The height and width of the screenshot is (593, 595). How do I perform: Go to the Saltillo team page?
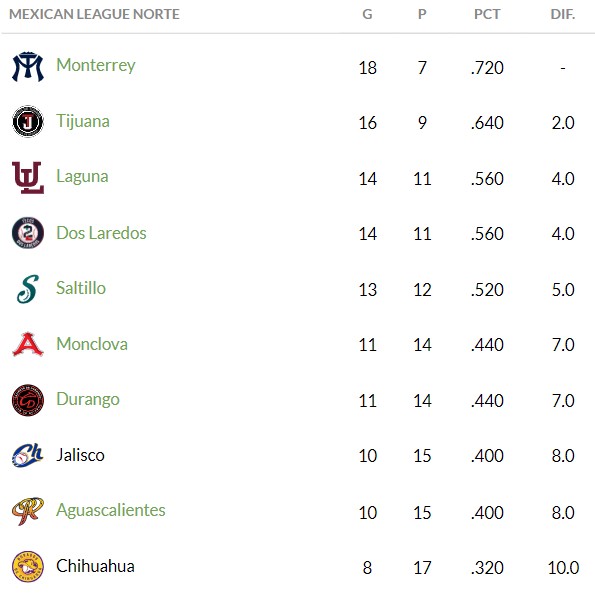[81, 288]
